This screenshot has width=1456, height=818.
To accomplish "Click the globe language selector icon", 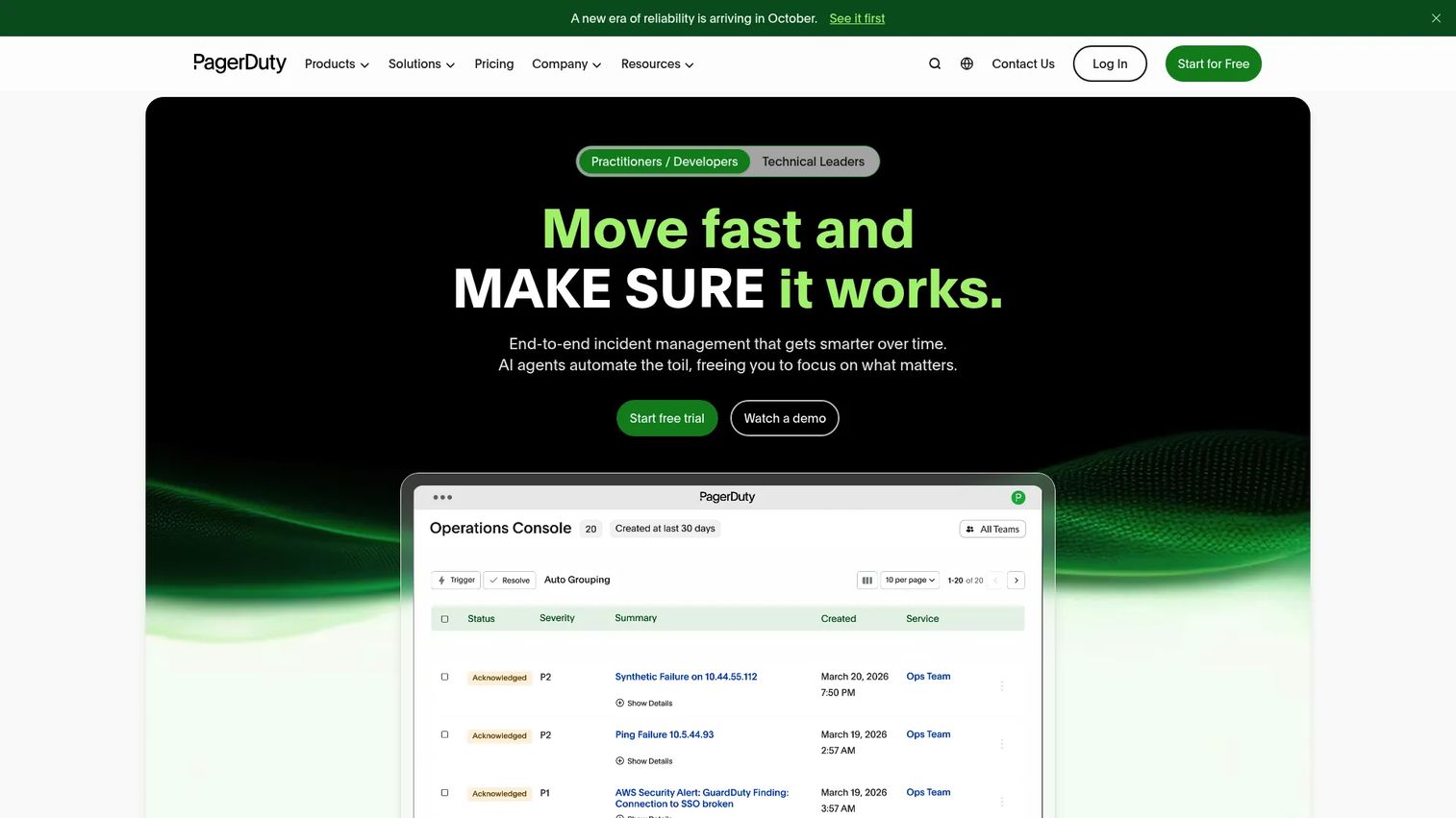I will coord(966,63).
